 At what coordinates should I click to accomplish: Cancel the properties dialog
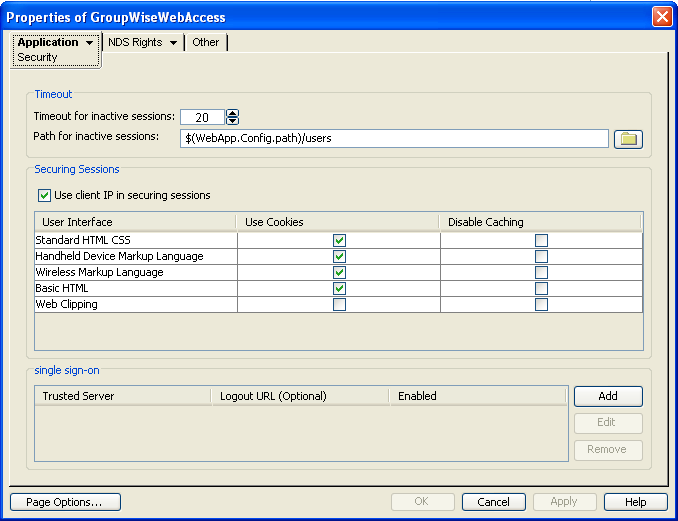coord(494,502)
